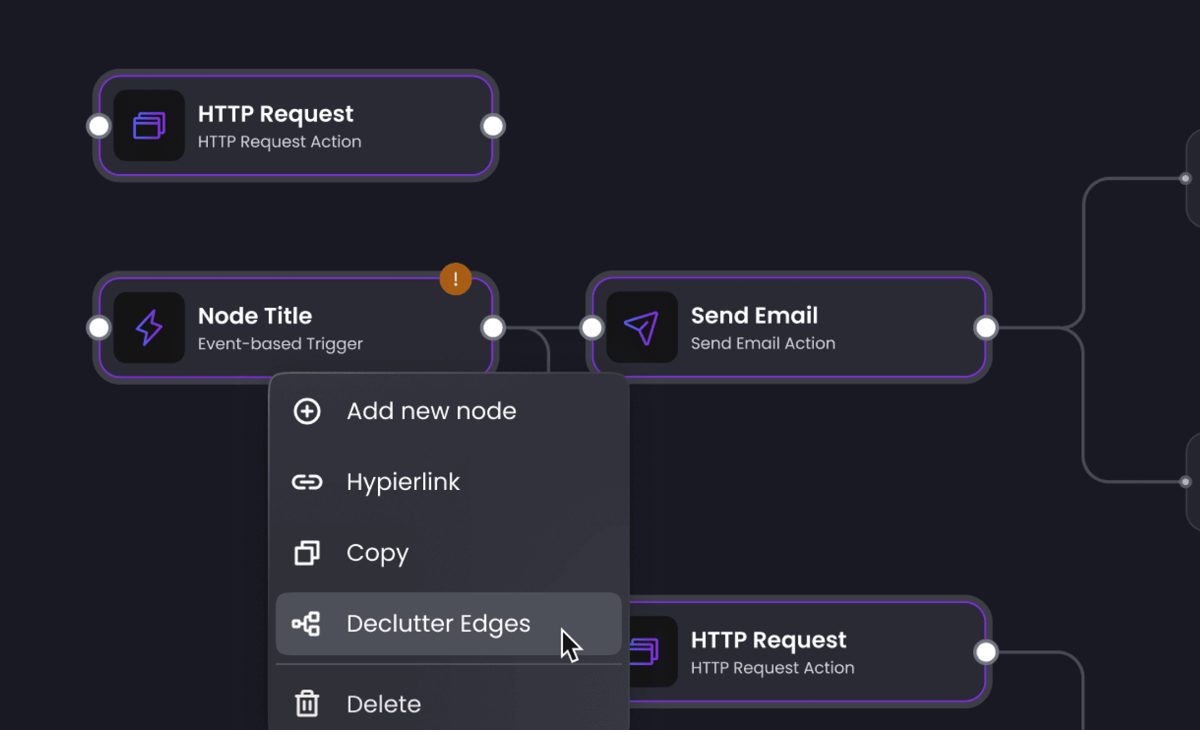This screenshot has height=730, width=1200.
Task: Select the branching edge leaving Send Email's output
Action: [x=1084, y=327]
